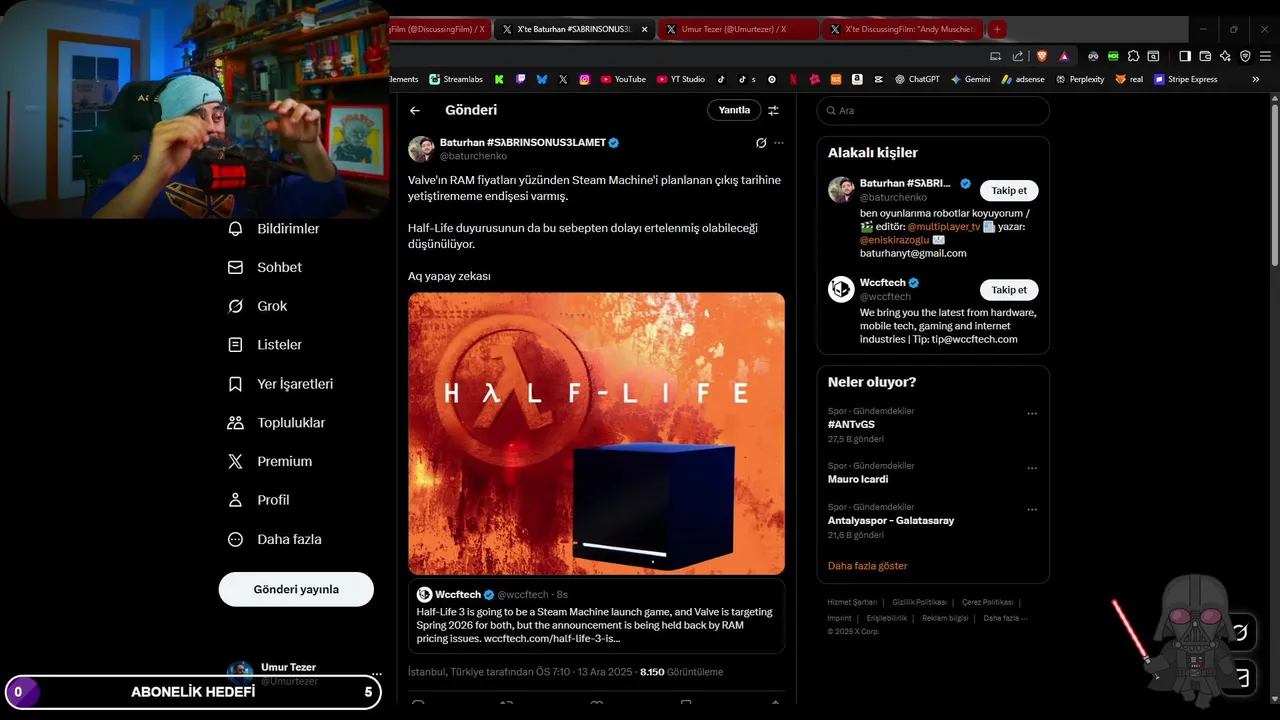The width and height of the screenshot is (1280, 720).
Task: Open Bildirimler notifications in sidebar
Action: coord(274,229)
